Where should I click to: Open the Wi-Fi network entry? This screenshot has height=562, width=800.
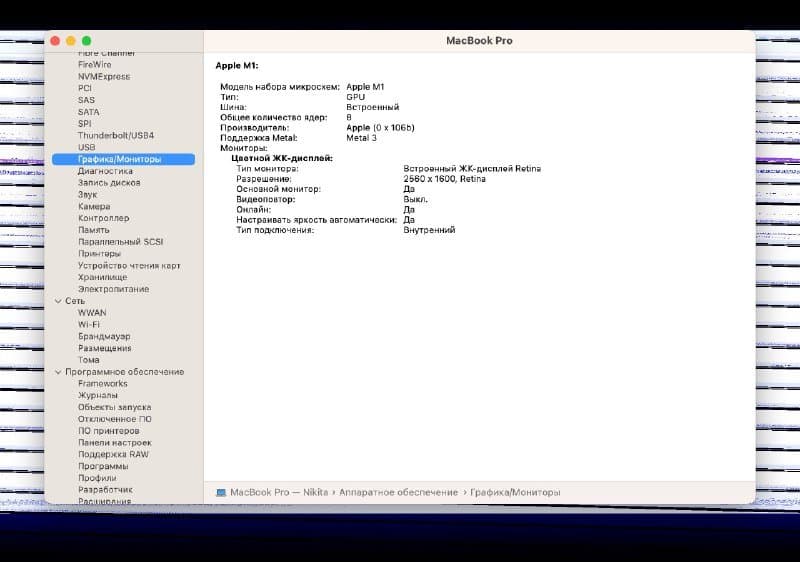pos(89,325)
